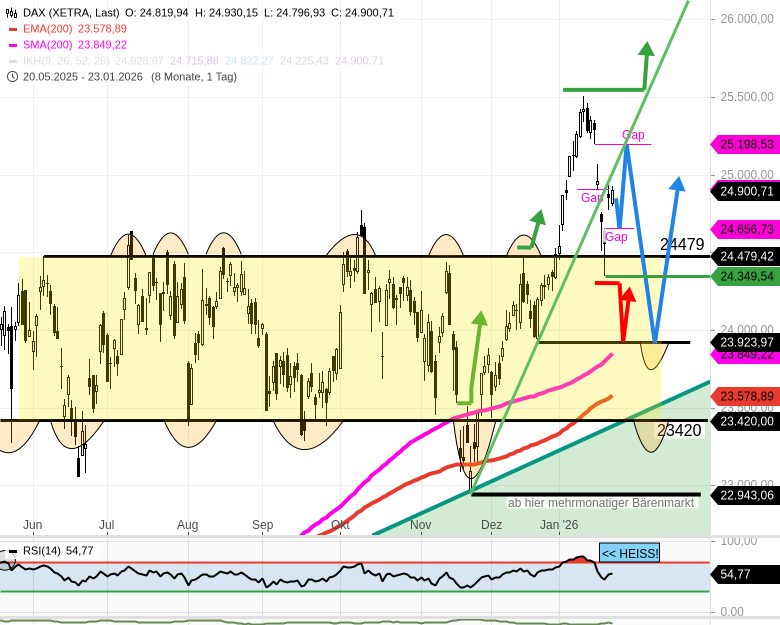Click the green arrowhead near 26.000 level

646,49
